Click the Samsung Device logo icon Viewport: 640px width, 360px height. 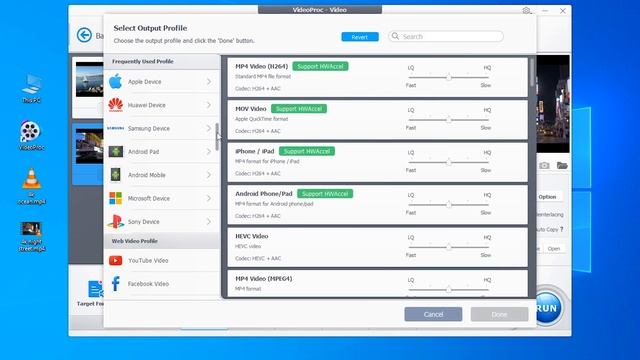click(116, 128)
